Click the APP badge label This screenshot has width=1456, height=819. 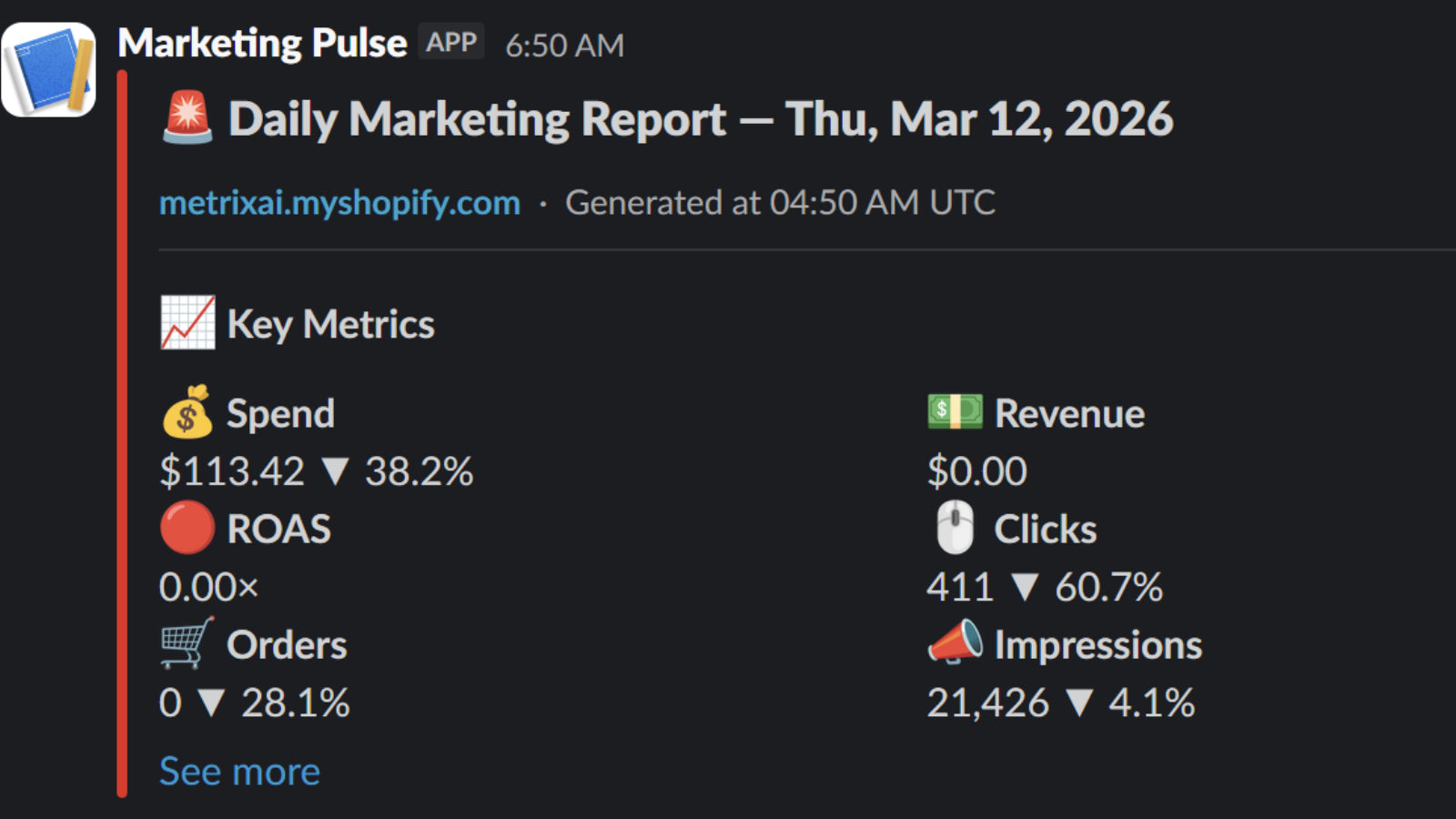click(x=451, y=43)
